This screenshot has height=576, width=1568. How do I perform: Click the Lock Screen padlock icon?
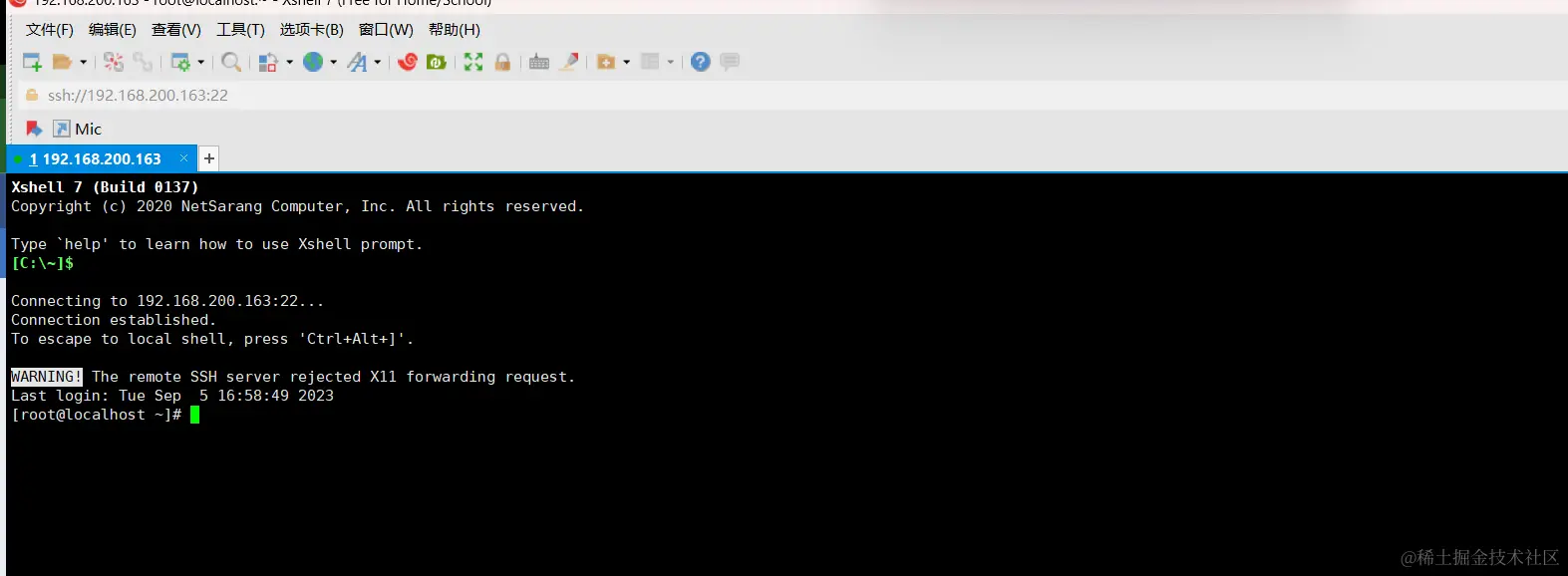pyautogui.click(x=502, y=62)
